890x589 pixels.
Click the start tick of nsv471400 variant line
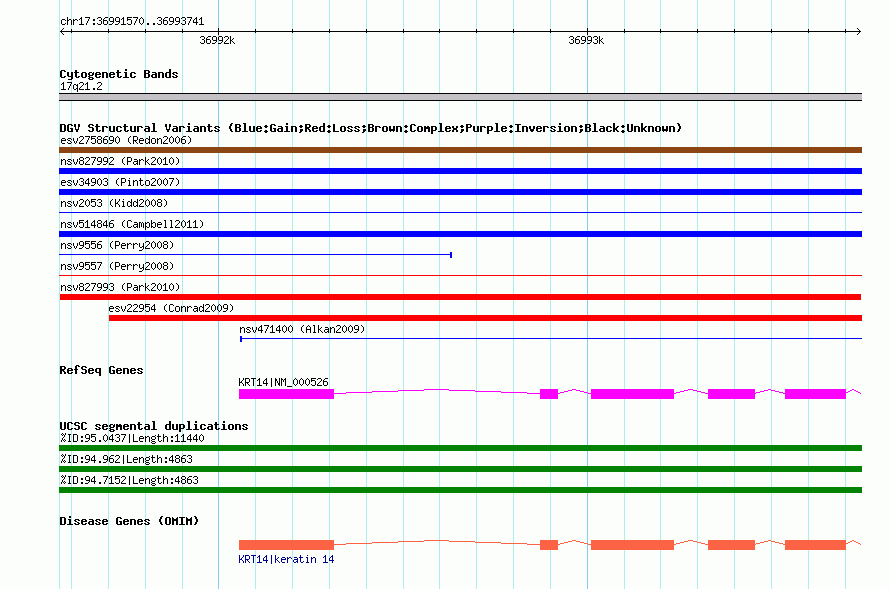241,339
